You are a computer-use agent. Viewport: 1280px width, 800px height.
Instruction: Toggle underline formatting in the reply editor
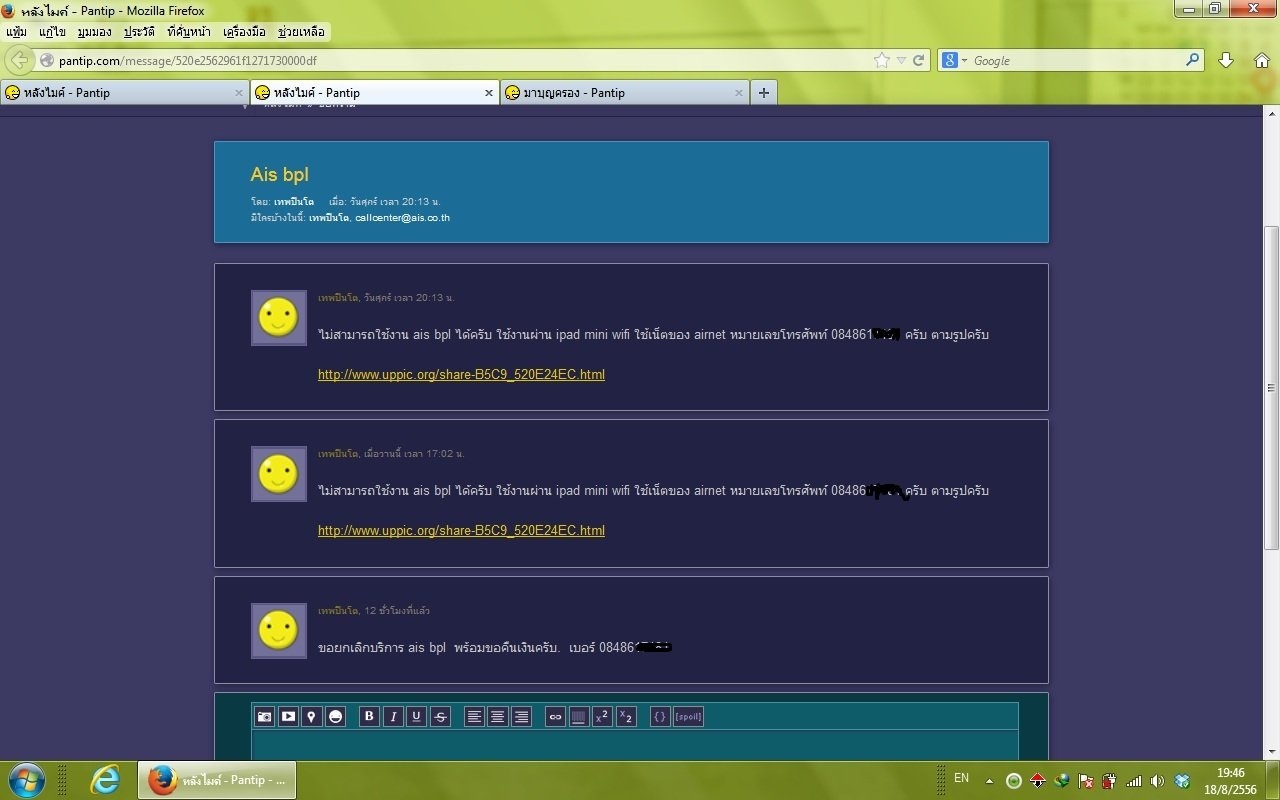pyautogui.click(x=417, y=716)
